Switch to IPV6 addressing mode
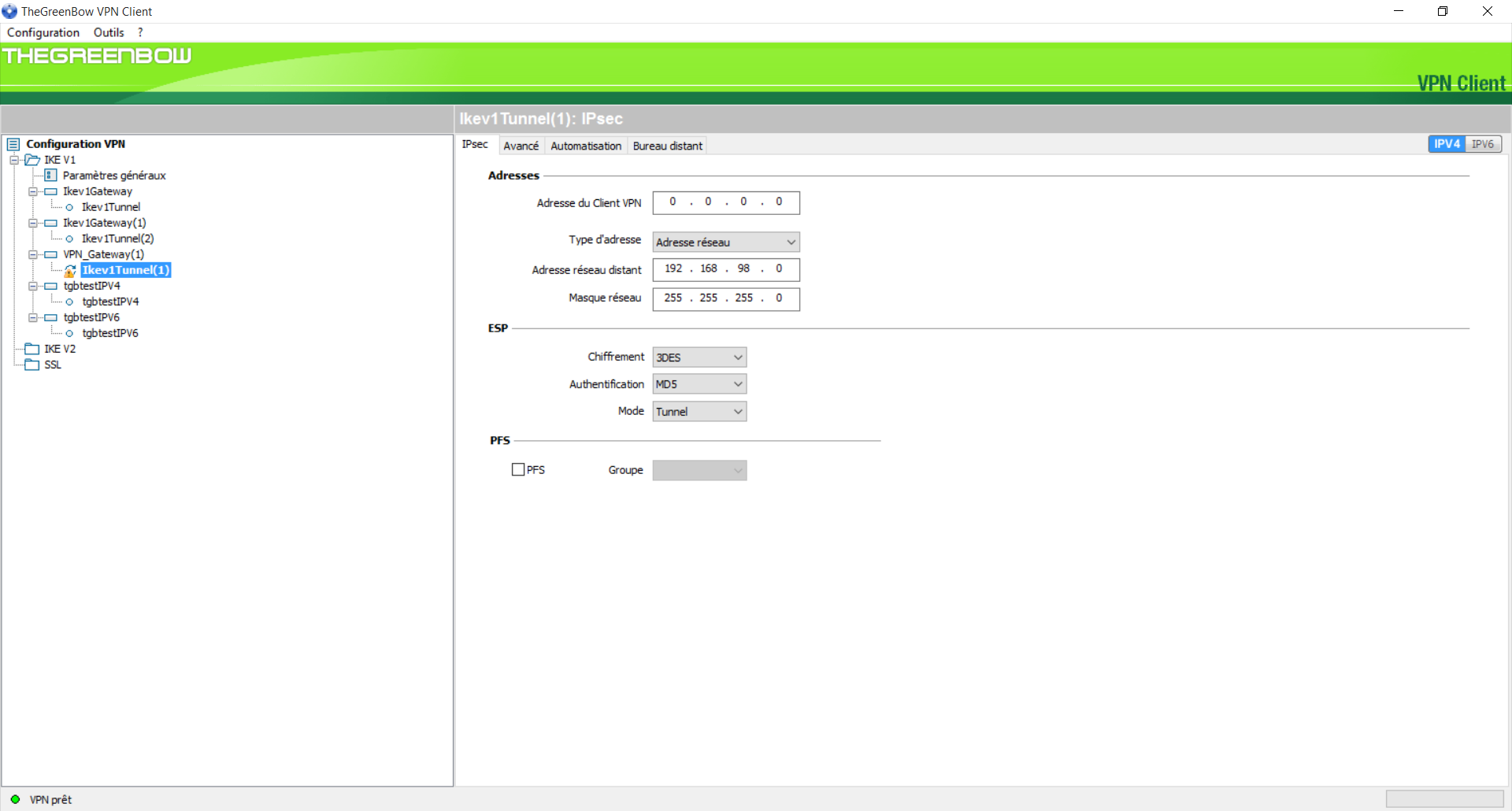 click(1483, 144)
